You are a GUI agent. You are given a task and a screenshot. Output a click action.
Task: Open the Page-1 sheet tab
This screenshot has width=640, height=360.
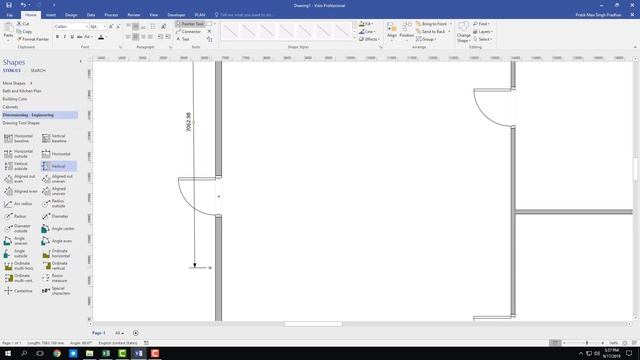point(98,333)
